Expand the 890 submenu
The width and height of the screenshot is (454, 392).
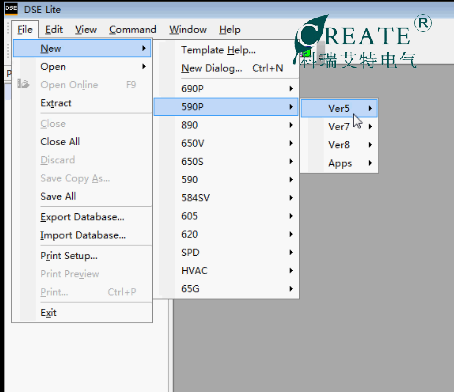click(226, 125)
